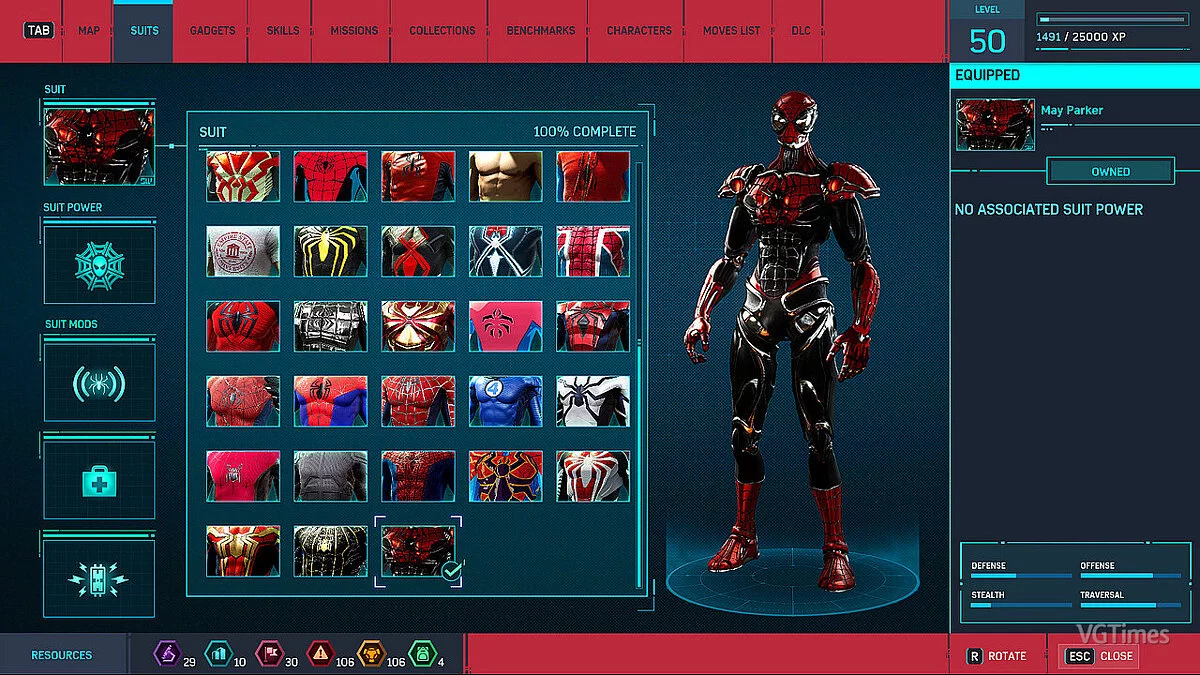Switch to the BENCHMARKS tab
Image resolution: width=1200 pixels, height=675 pixels.
(540, 31)
